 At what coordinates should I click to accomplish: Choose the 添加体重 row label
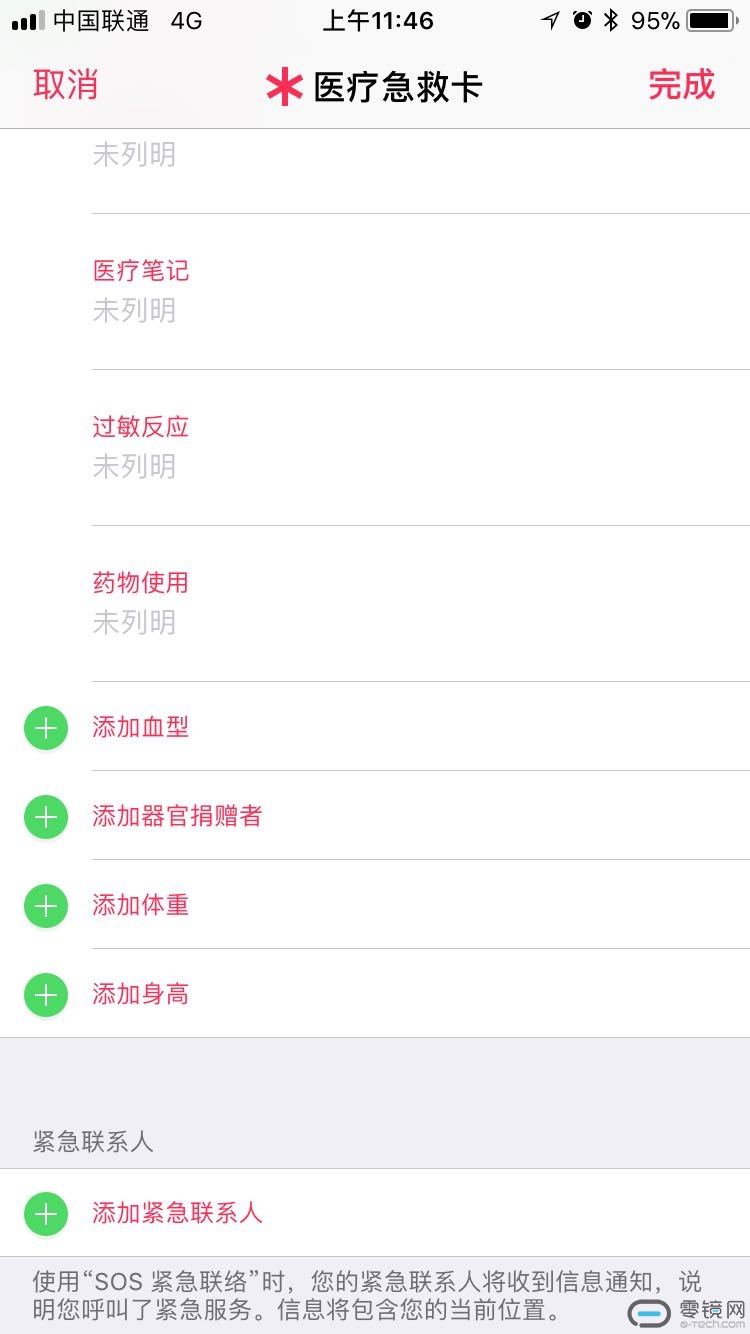tap(141, 906)
